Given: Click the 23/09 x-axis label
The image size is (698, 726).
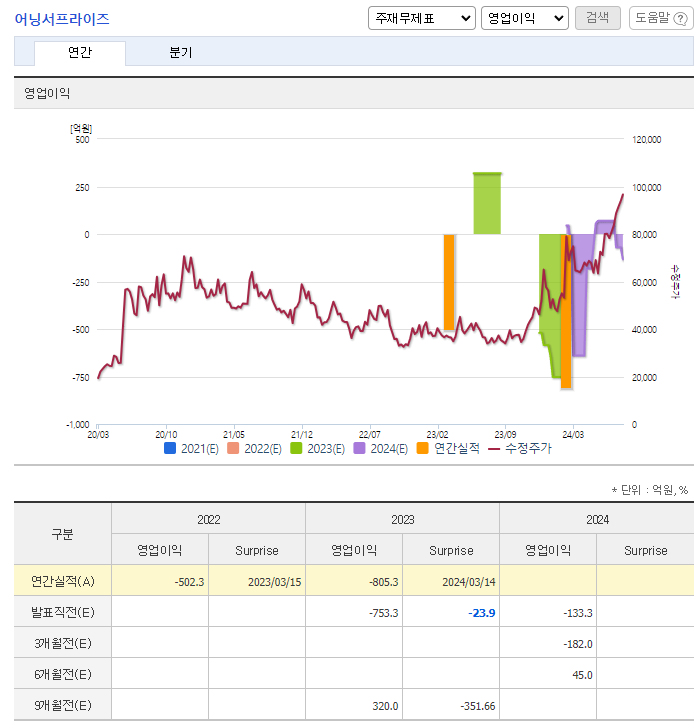Looking at the screenshot, I should [505, 434].
